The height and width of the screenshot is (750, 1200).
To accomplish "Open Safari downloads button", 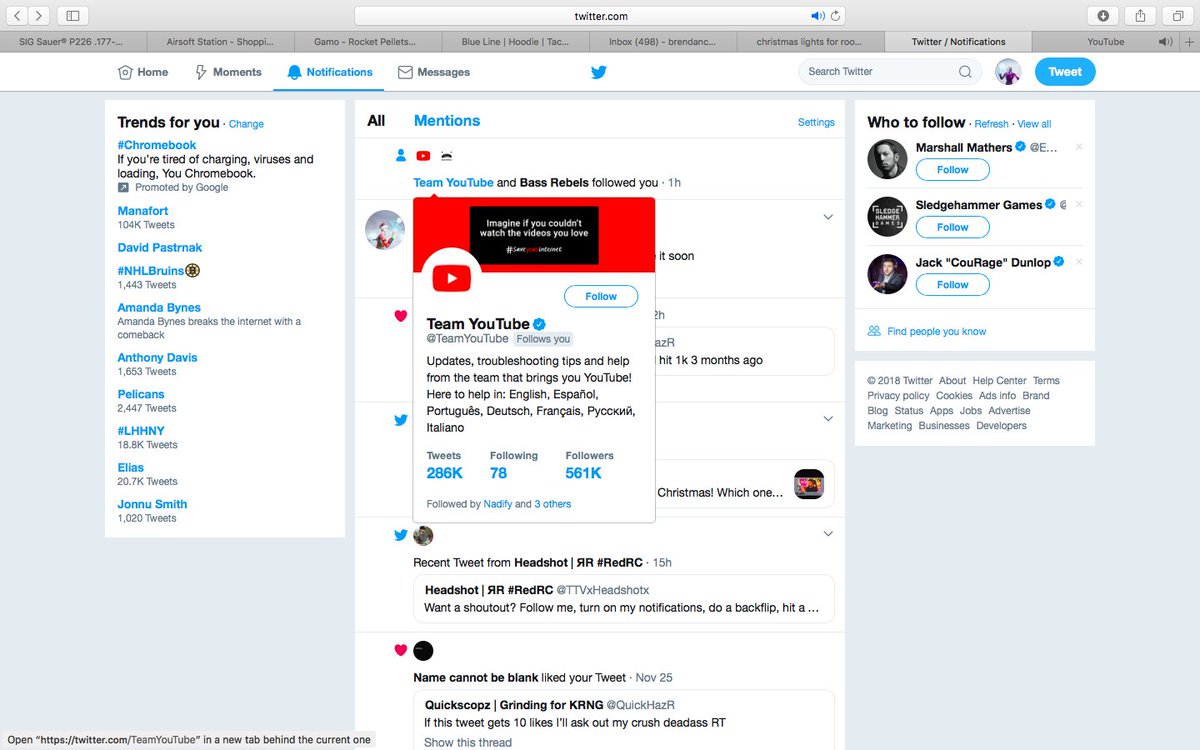I will click(1103, 16).
